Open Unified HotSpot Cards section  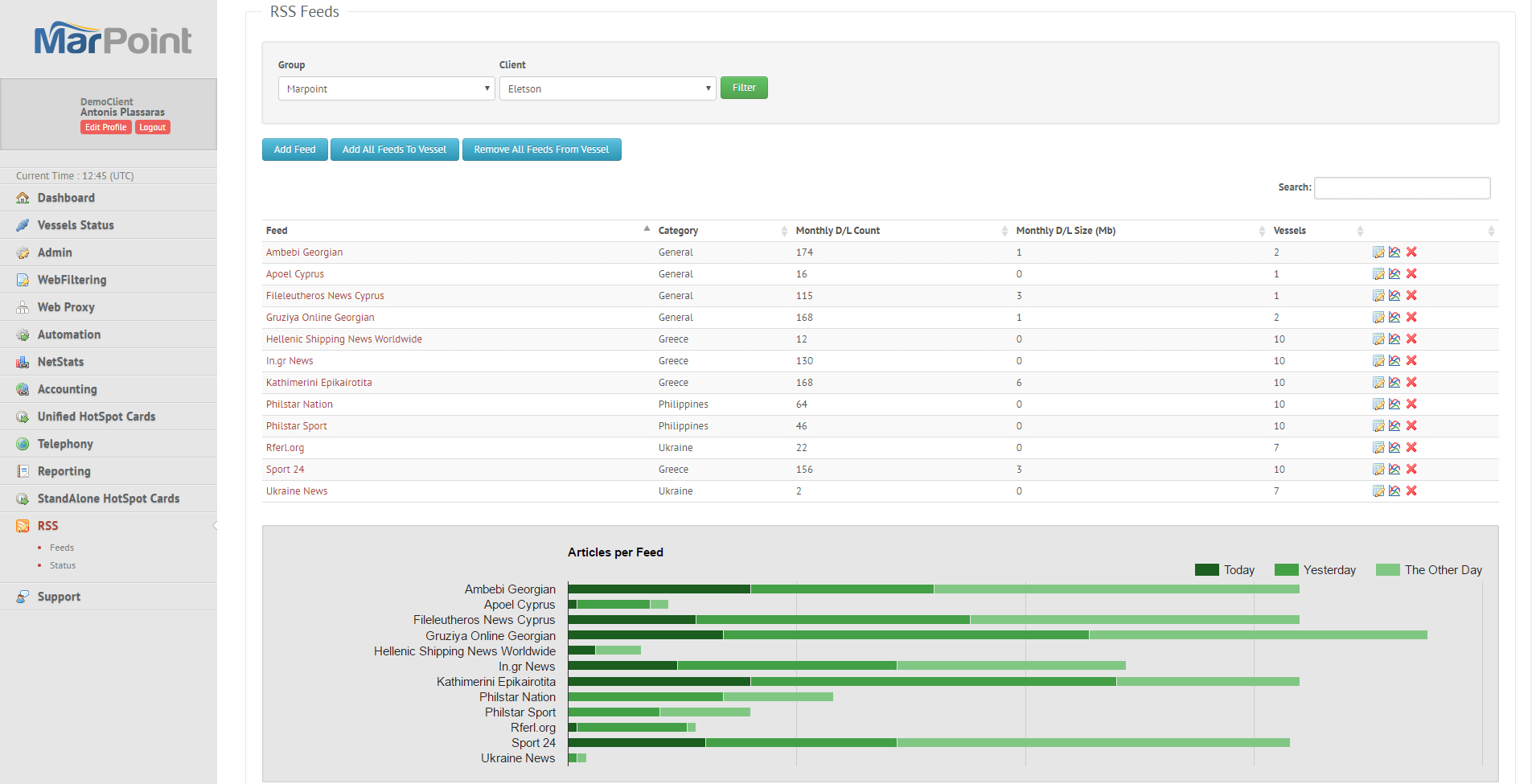(97, 417)
